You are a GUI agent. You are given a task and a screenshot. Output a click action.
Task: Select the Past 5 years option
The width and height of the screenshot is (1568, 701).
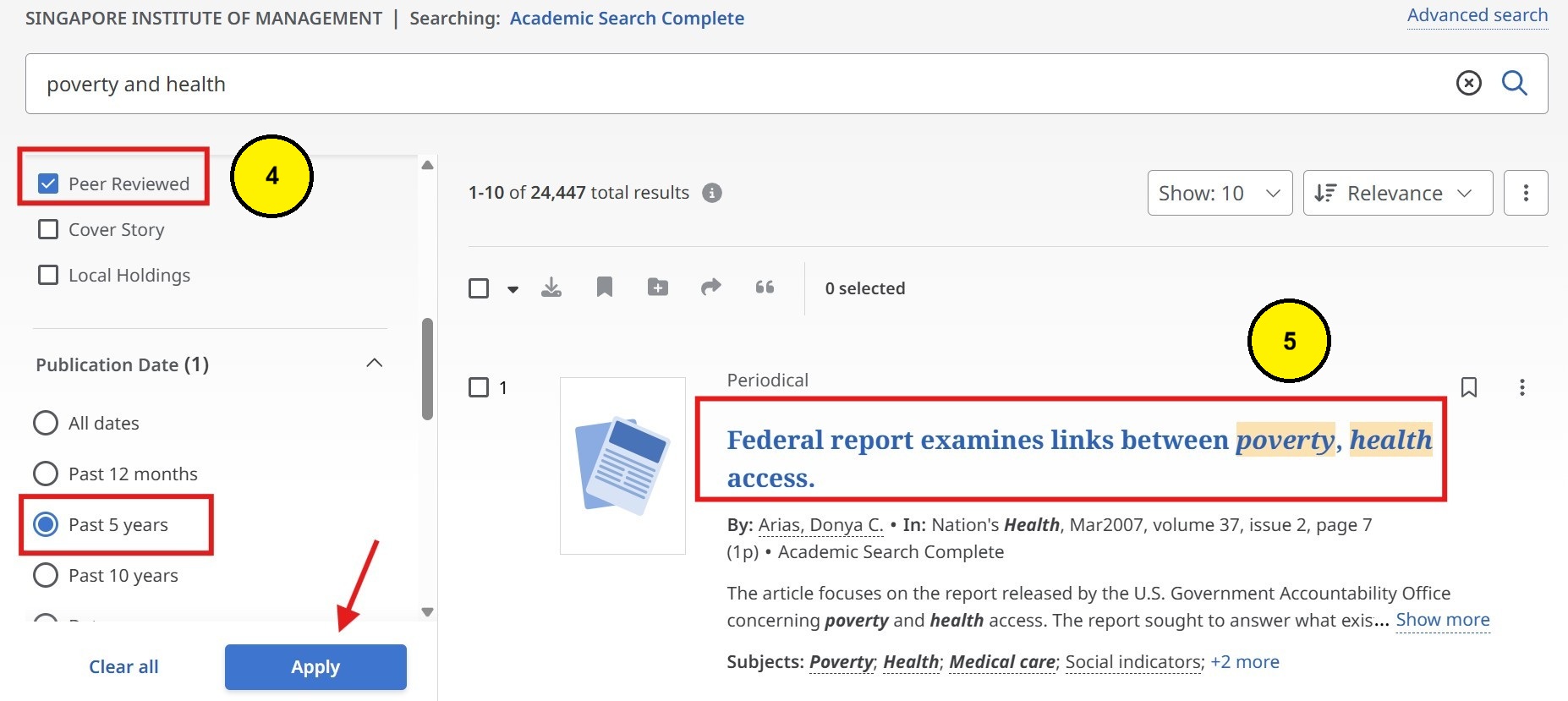(x=46, y=524)
